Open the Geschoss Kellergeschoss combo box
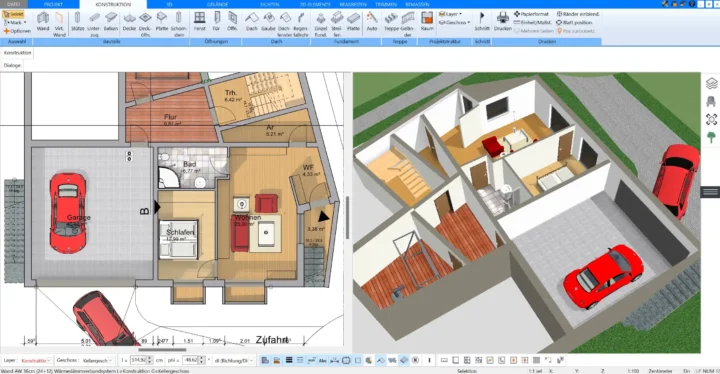The width and height of the screenshot is (720, 374). click(x=97, y=361)
